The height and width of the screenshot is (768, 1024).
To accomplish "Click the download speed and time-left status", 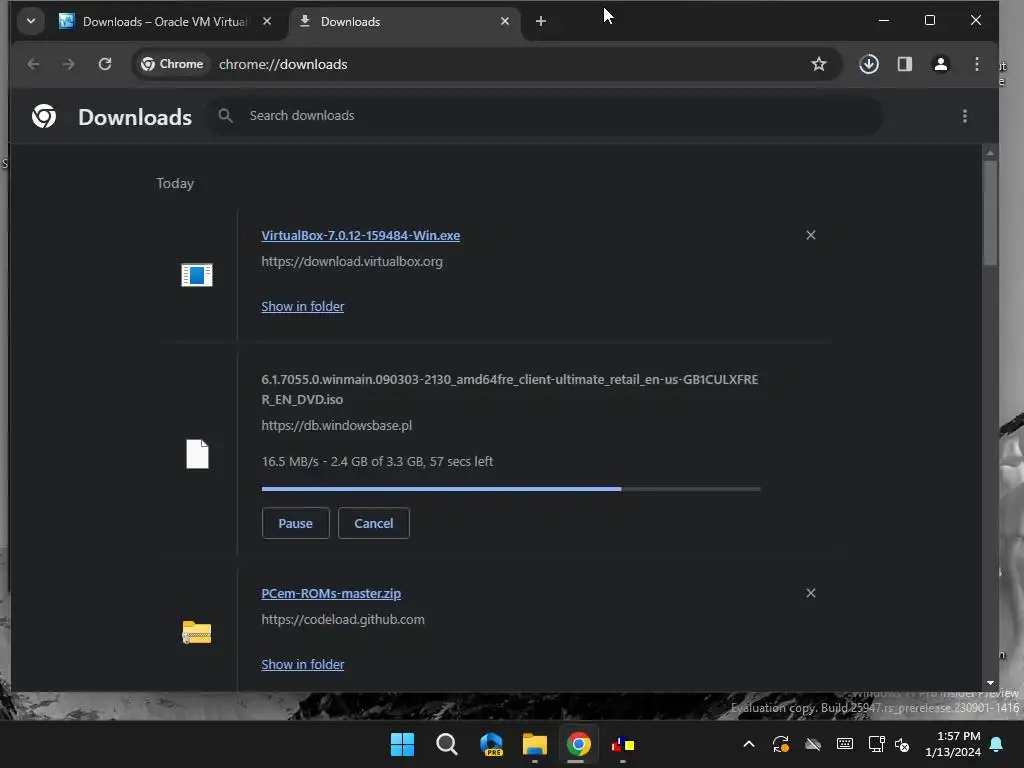I will [x=377, y=462].
